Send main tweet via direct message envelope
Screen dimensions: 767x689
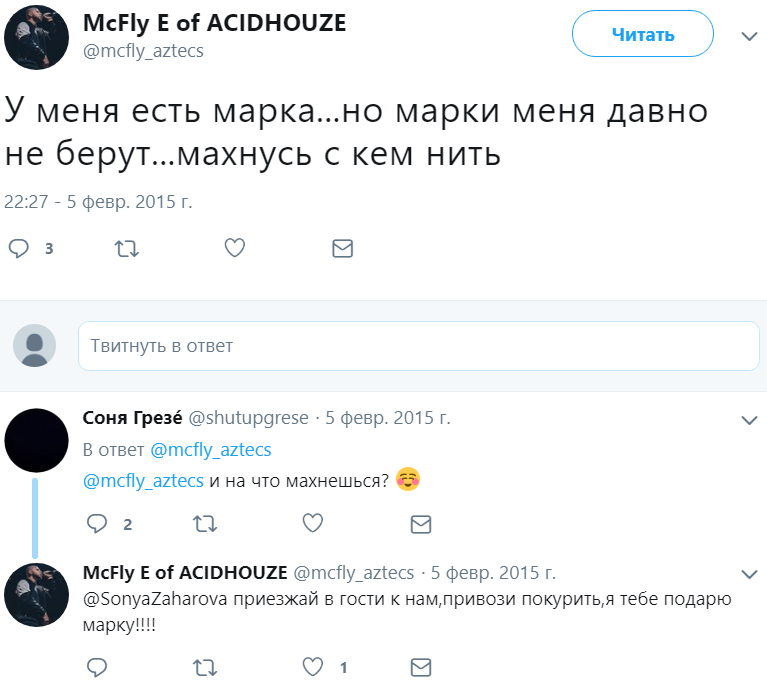point(342,248)
